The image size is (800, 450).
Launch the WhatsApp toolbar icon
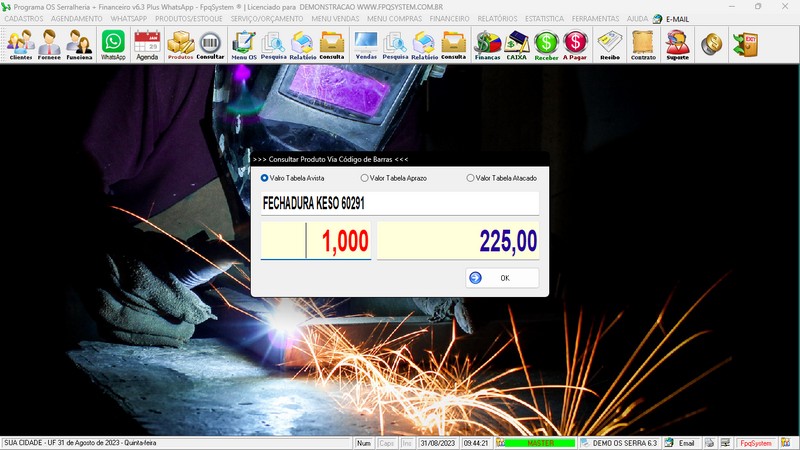pos(113,45)
